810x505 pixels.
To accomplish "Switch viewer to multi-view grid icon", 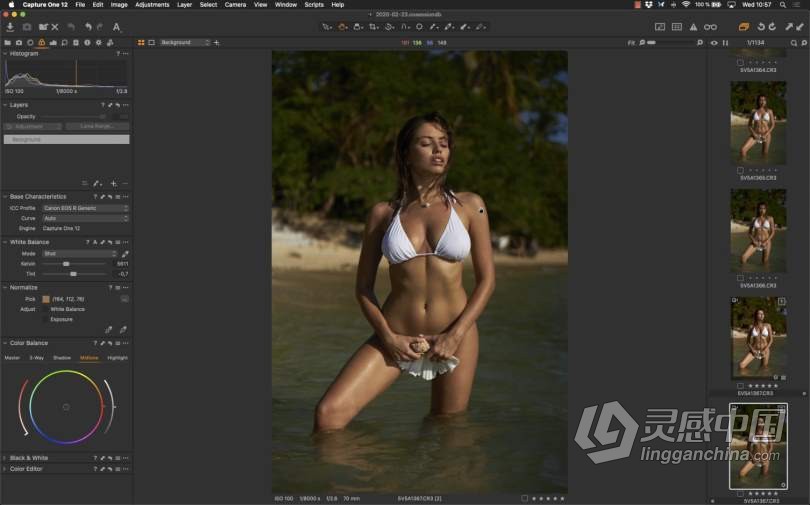I will click(x=141, y=43).
